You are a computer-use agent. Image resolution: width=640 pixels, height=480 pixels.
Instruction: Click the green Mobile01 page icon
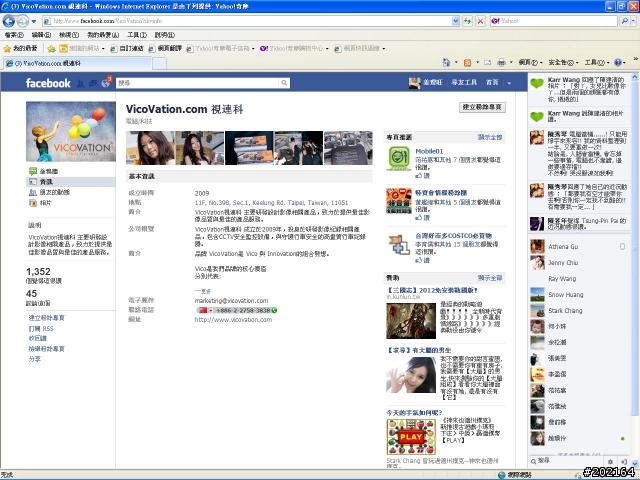click(x=399, y=158)
